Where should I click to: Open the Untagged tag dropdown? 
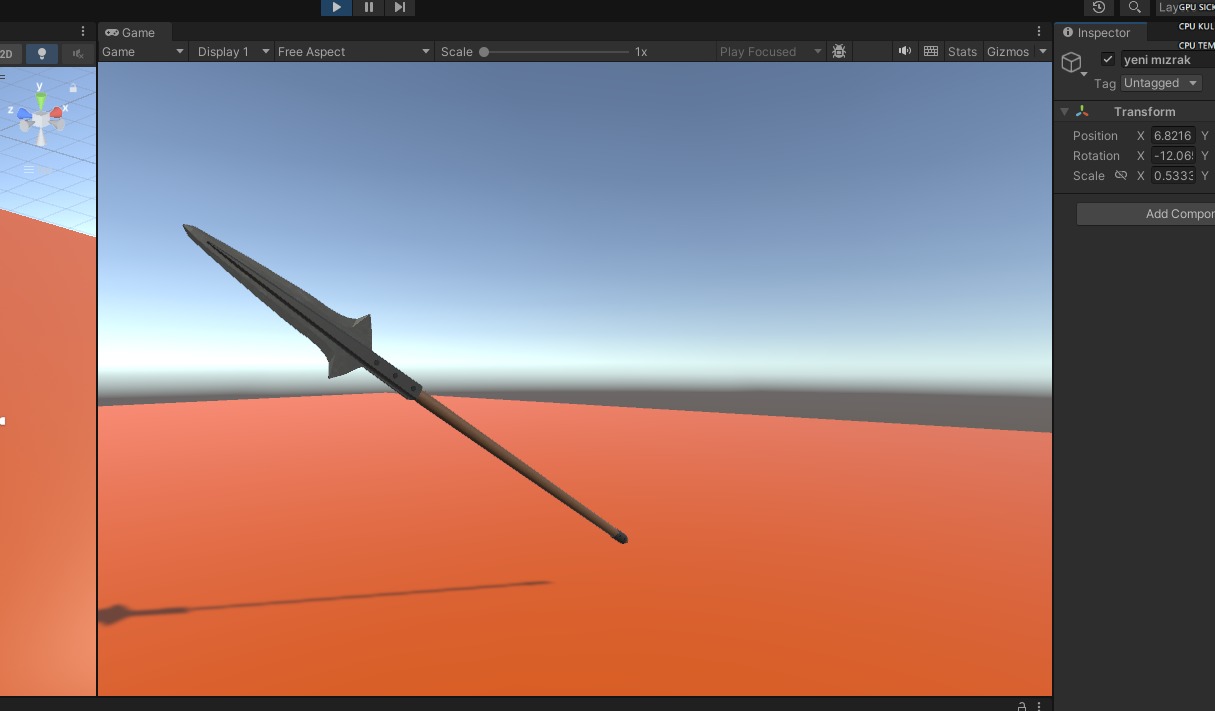point(1161,83)
